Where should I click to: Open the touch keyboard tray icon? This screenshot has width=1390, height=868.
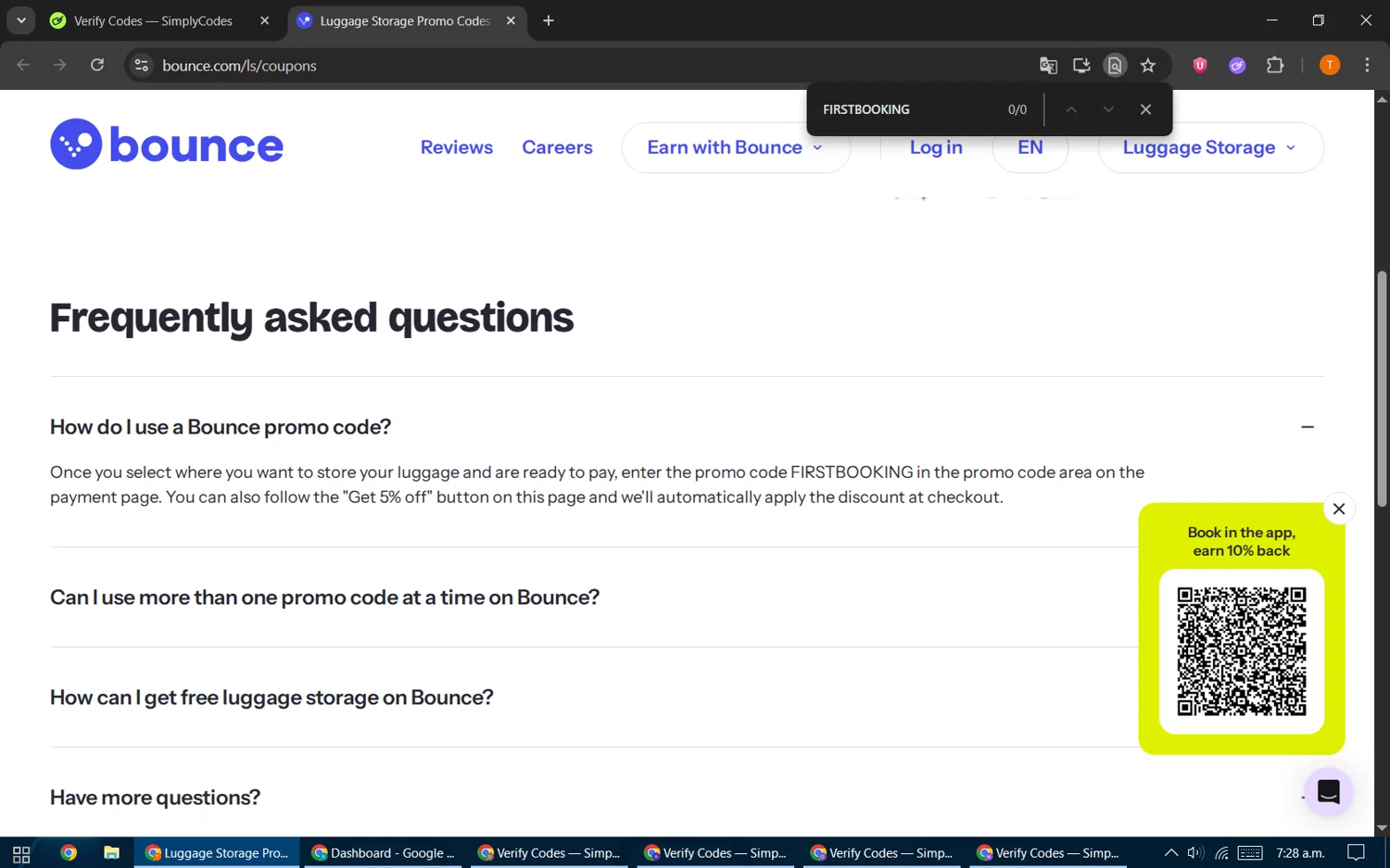click(1250, 853)
